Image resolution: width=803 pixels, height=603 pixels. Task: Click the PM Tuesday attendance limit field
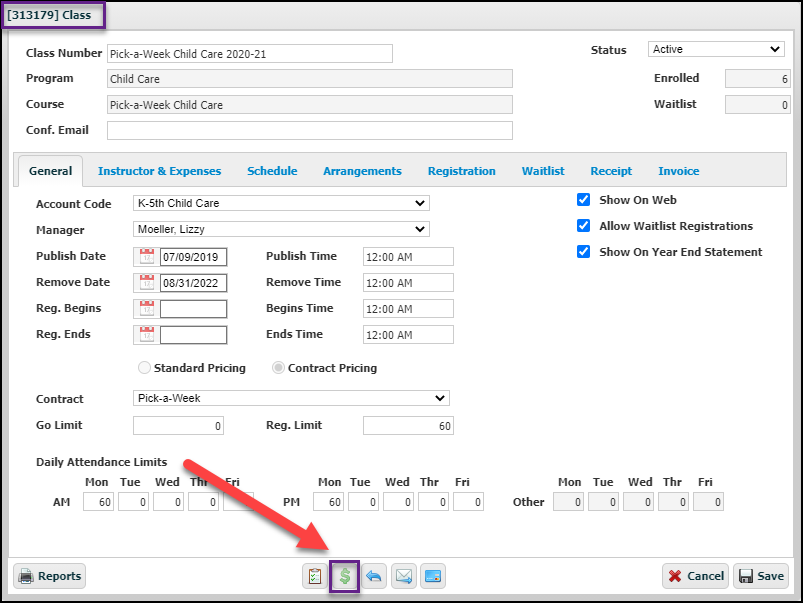(x=363, y=502)
